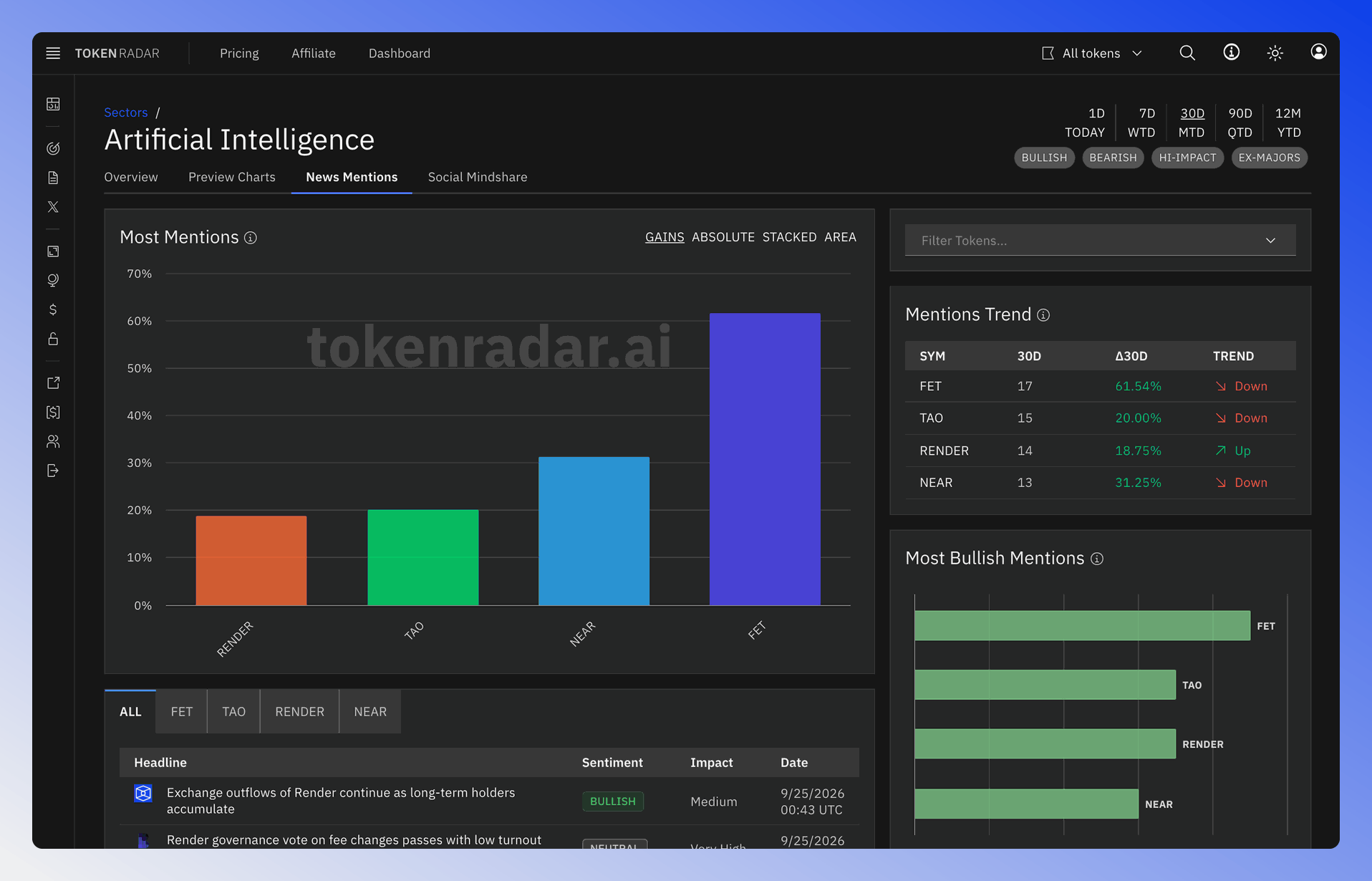Select the 30D timeframe
This screenshot has width=1372, height=881.
pyautogui.click(x=1192, y=113)
